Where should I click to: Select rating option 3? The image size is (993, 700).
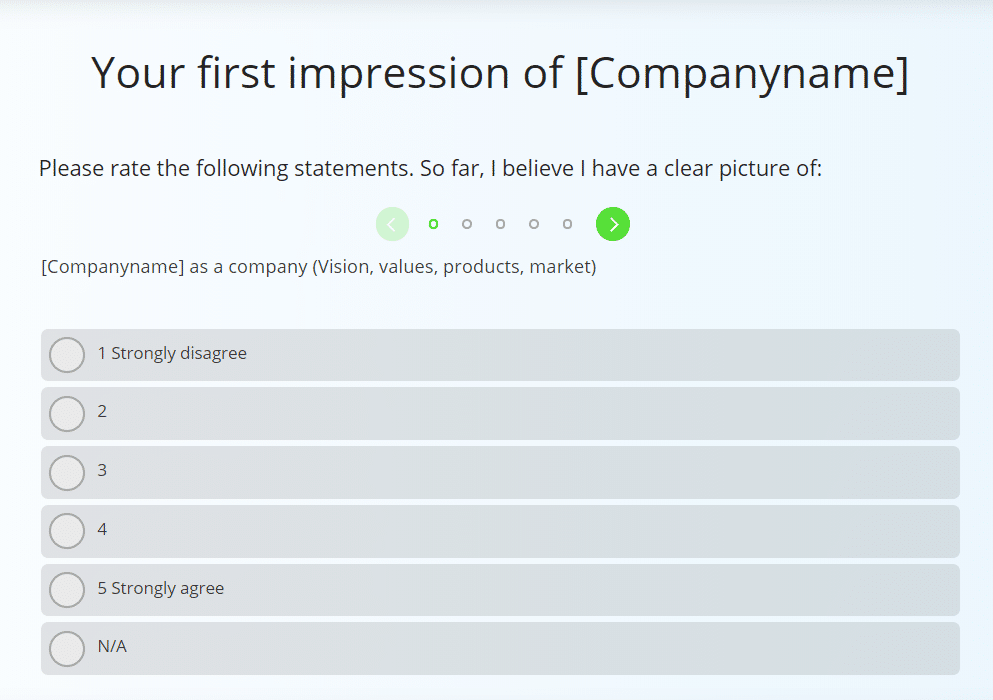(66, 471)
